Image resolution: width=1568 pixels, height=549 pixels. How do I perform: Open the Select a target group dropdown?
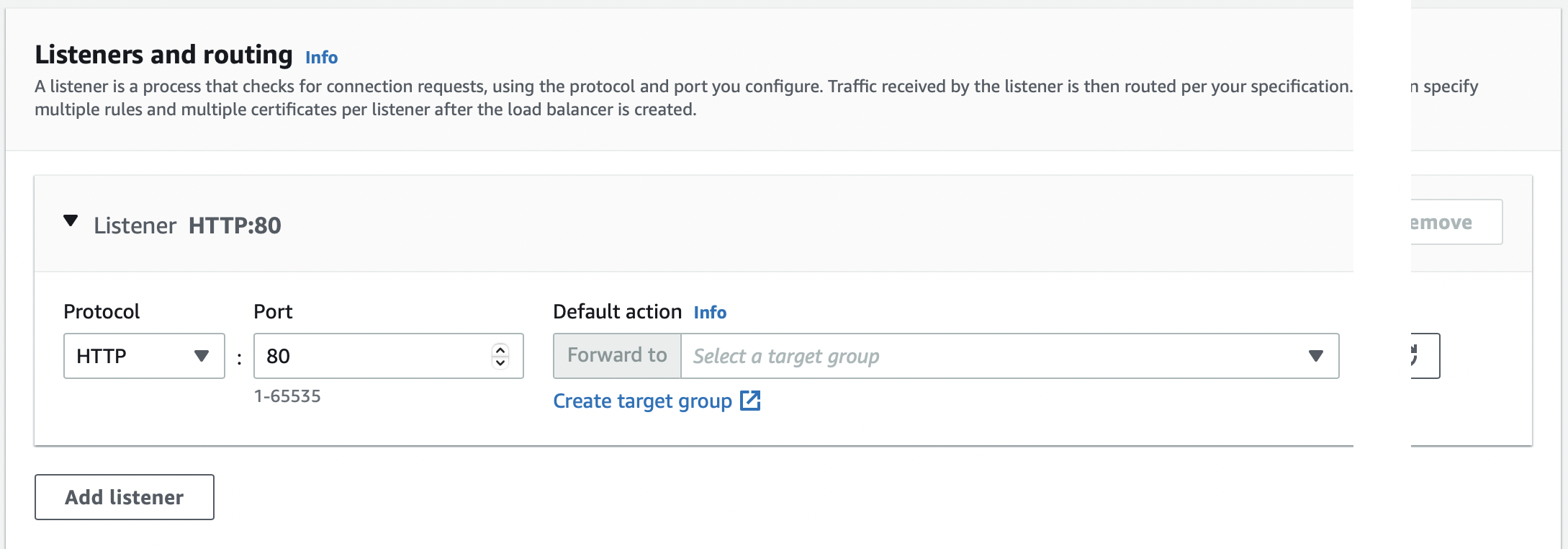click(x=1009, y=356)
